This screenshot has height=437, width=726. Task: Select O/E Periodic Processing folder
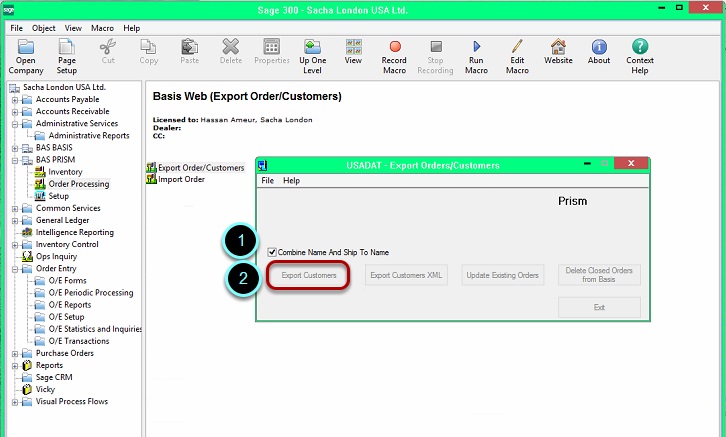point(91,293)
